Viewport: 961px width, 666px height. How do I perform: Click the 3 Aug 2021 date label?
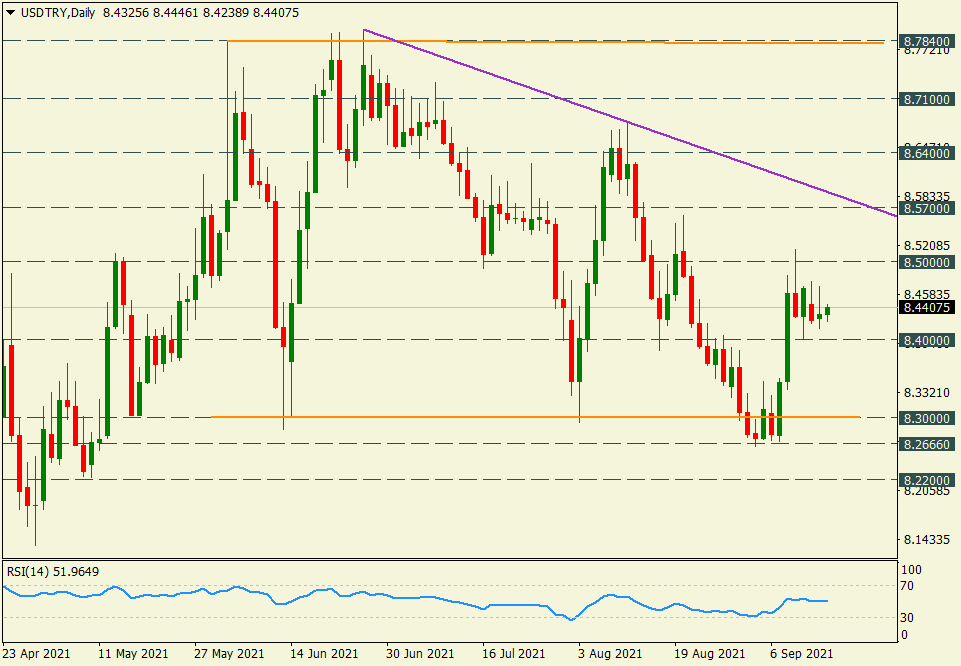pyautogui.click(x=610, y=654)
